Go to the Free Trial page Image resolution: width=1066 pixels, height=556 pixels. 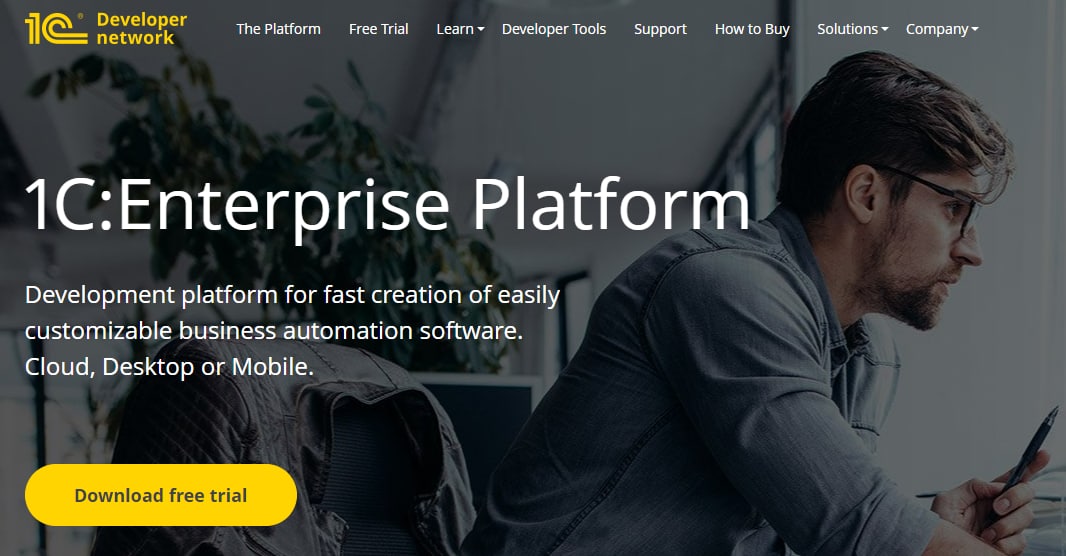point(379,29)
